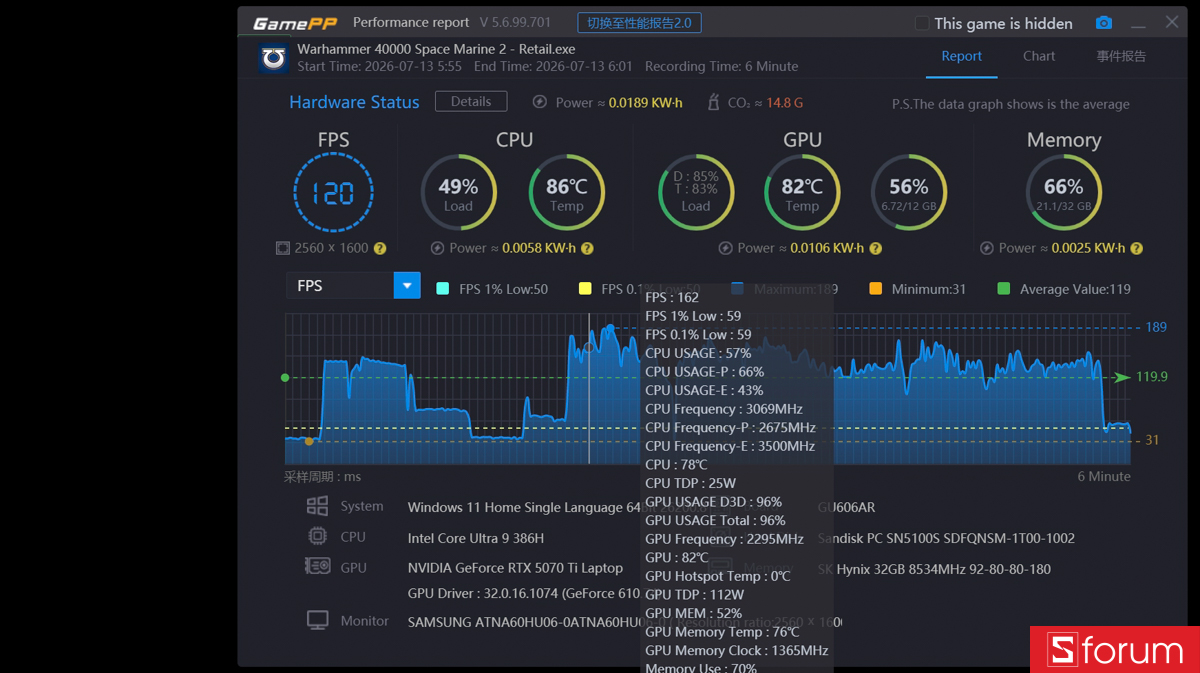Image resolution: width=1200 pixels, height=673 pixels.
Task: Open the 事件报告 tab
Action: point(1121,56)
